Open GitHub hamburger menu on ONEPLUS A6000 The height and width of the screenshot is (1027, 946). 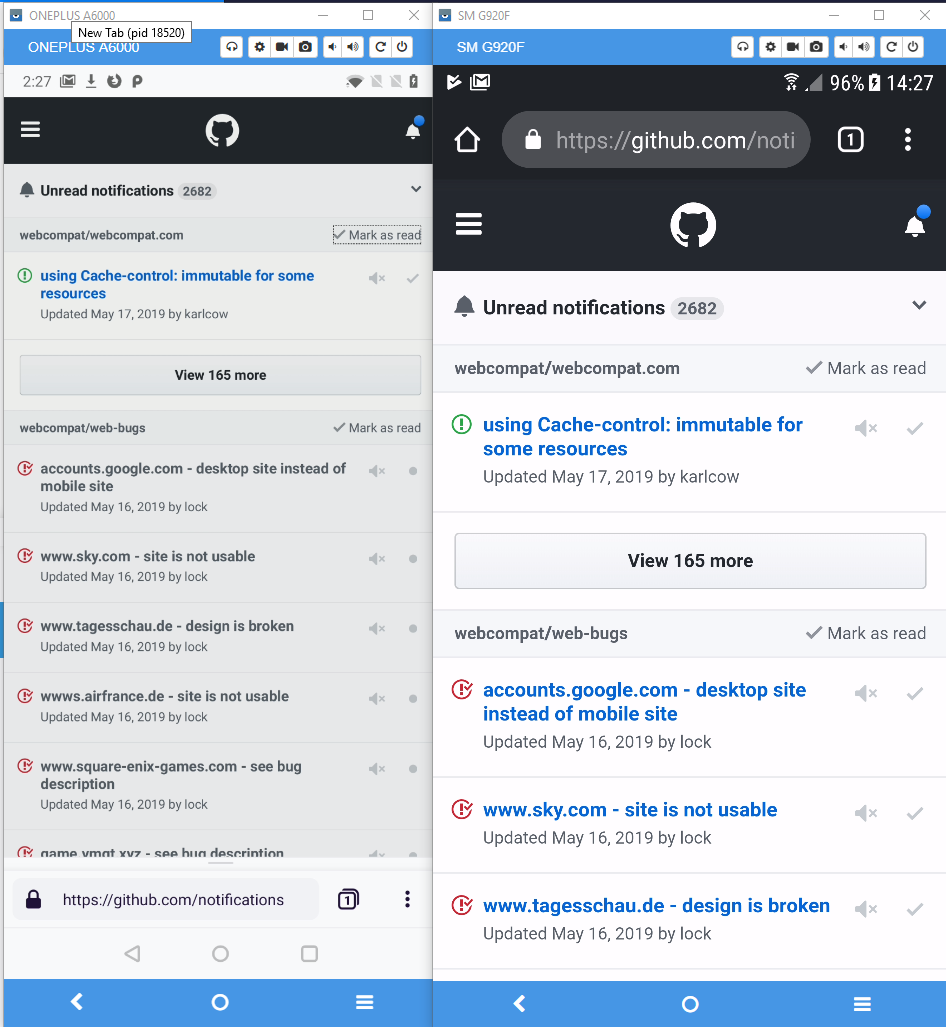[30, 130]
